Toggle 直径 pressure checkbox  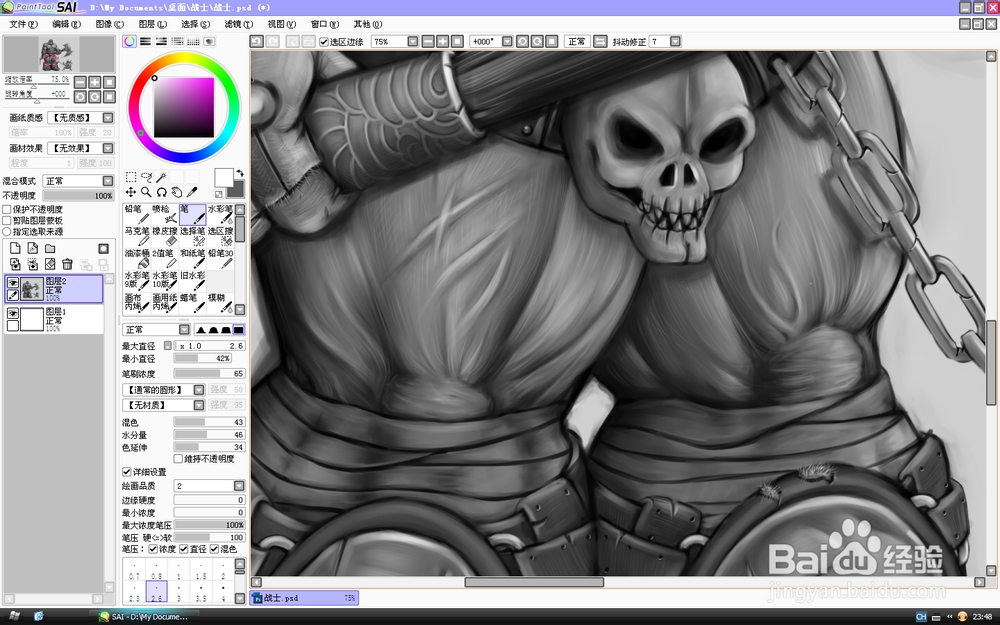184,548
